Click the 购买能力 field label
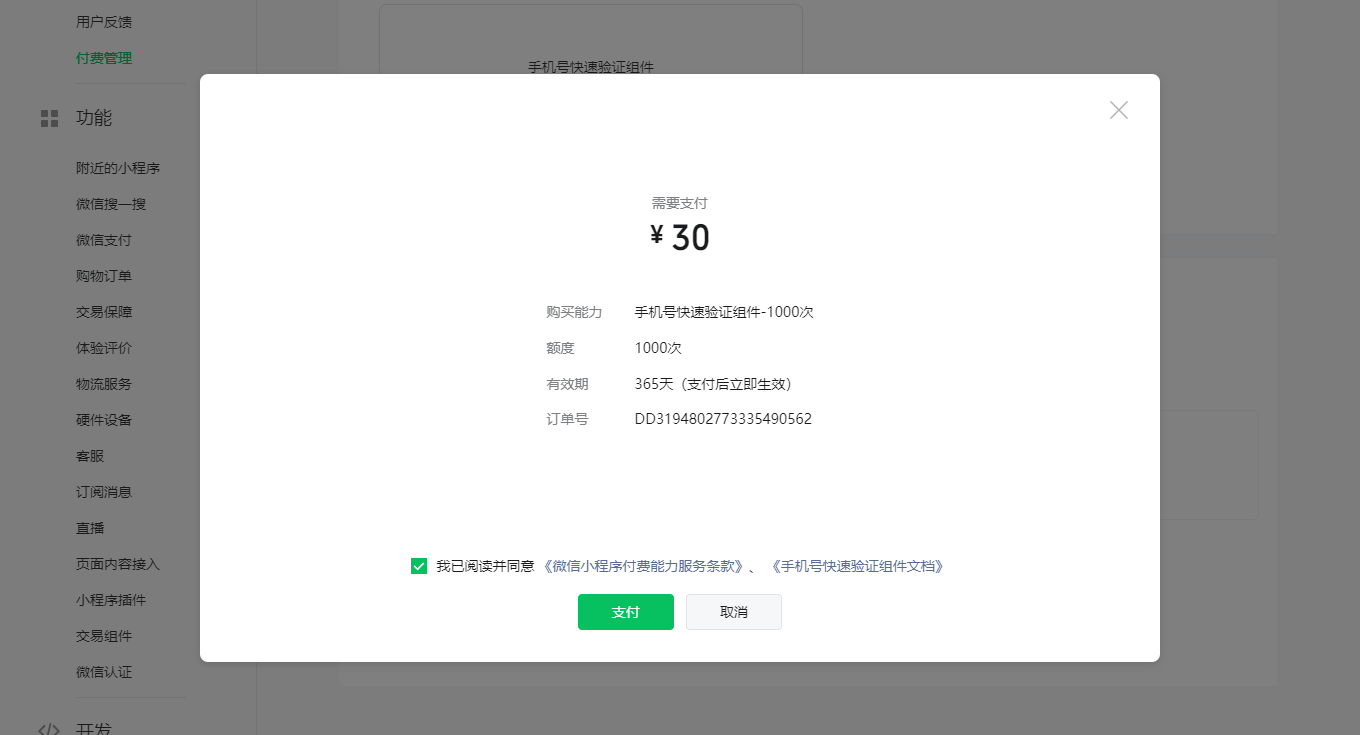 574,312
